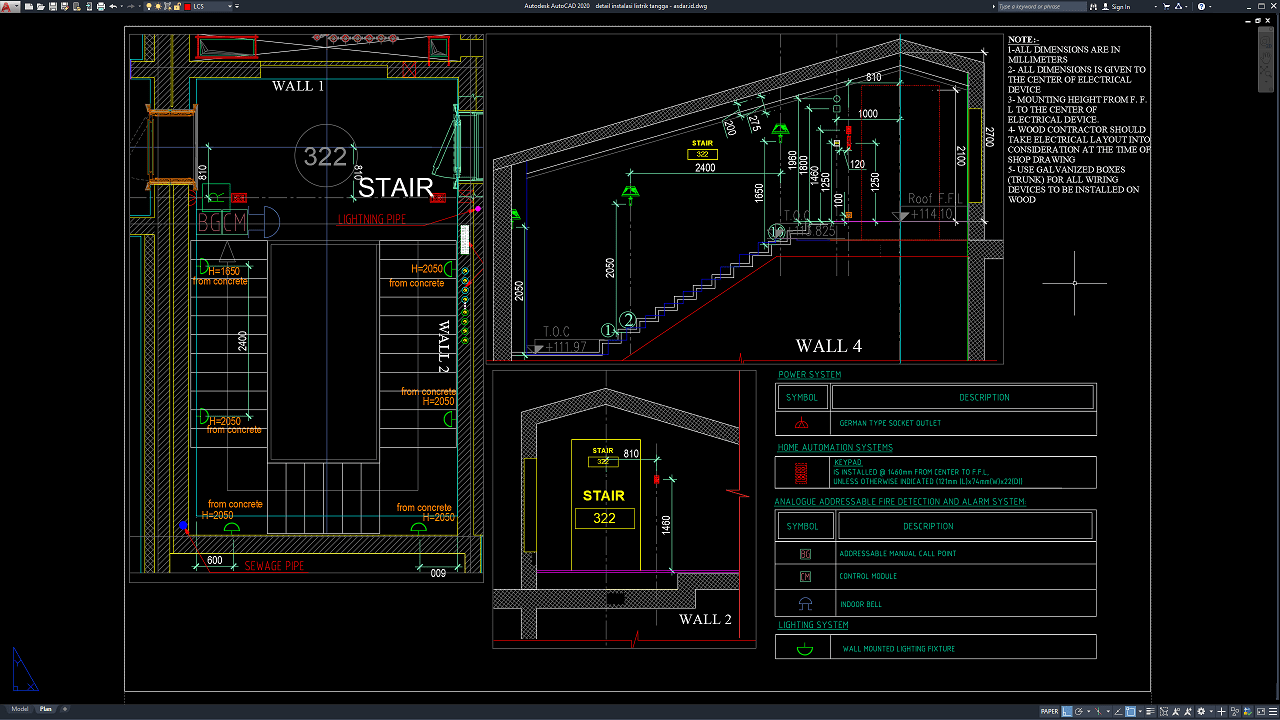This screenshot has width=1280, height=720.
Task: Click the red layer color swatch
Action: pos(187,6)
